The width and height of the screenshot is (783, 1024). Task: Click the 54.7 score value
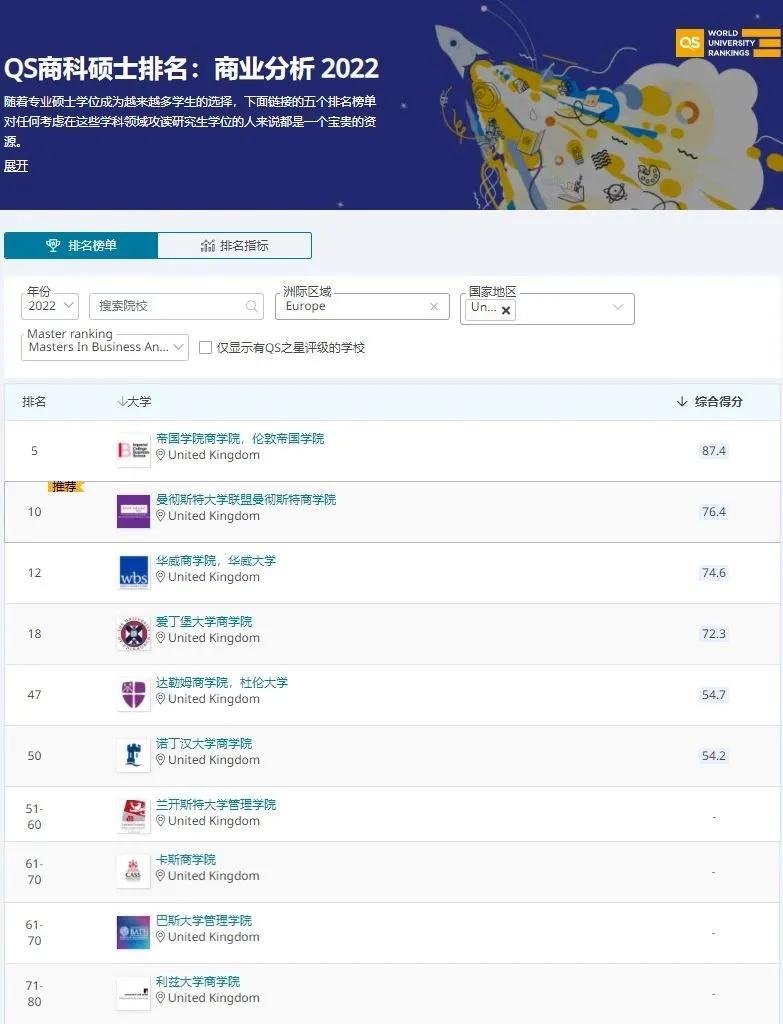click(714, 695)
